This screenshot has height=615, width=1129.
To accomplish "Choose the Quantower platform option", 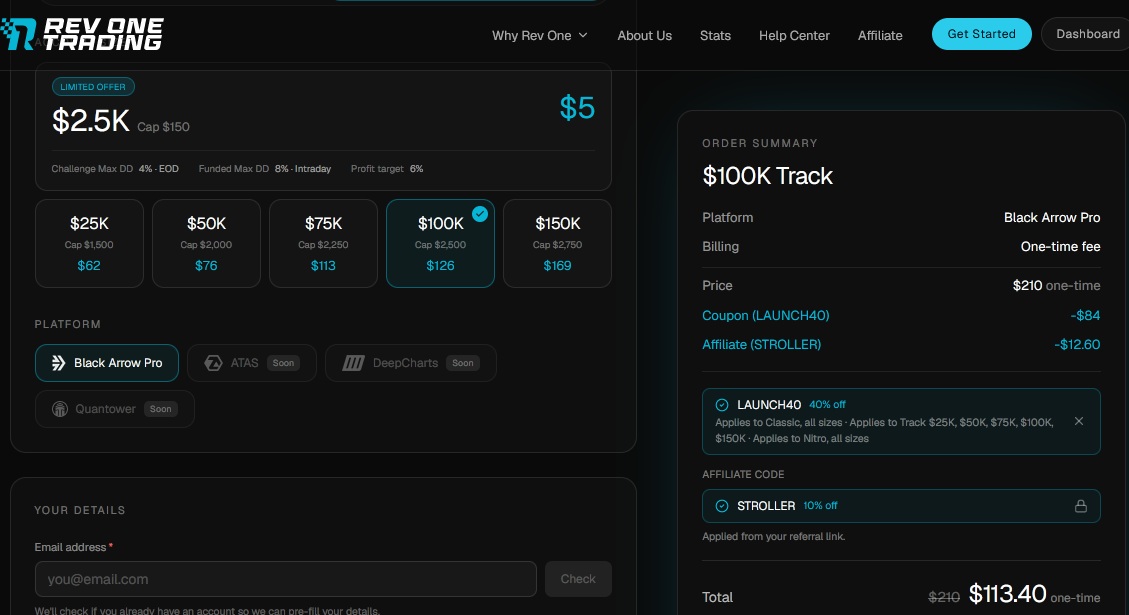I will coord(114,409).
